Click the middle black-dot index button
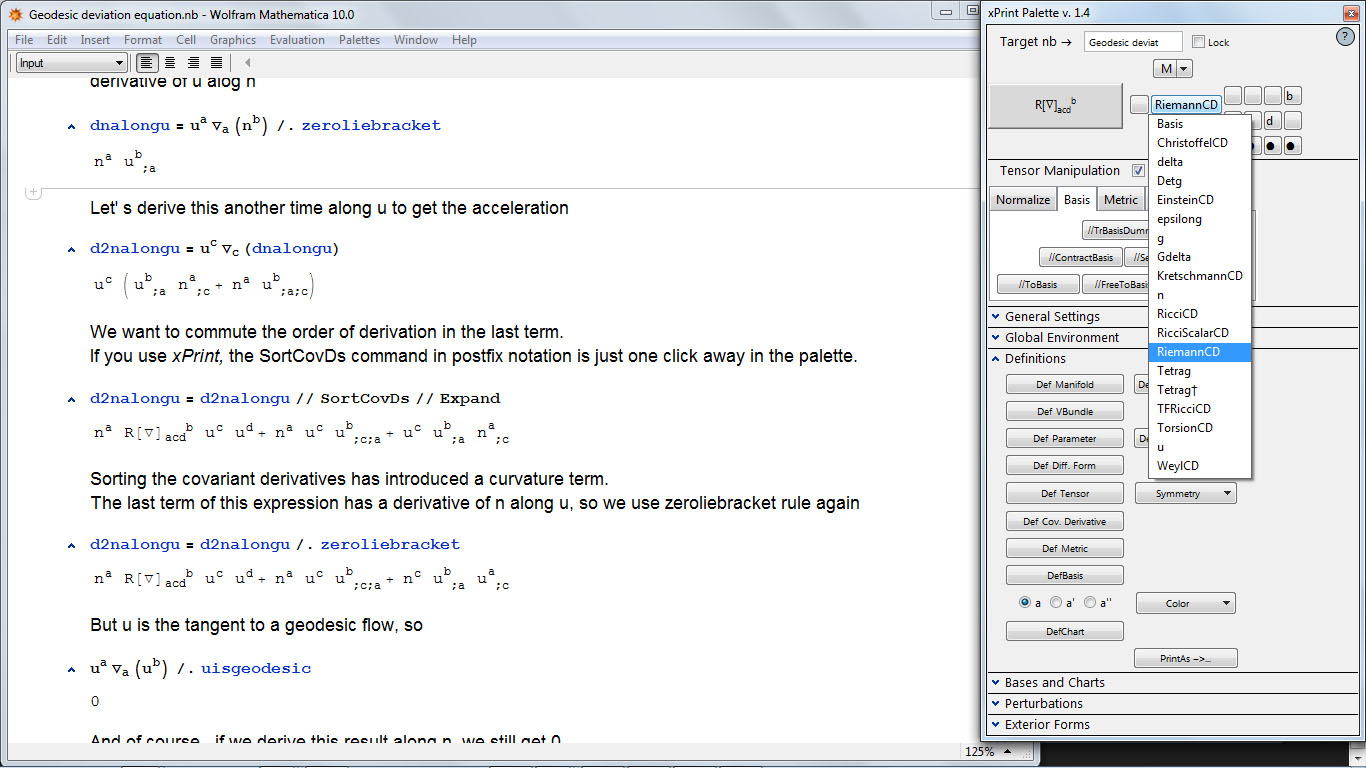Viewport: 1366px width, 768px height. pos(1272,146)
